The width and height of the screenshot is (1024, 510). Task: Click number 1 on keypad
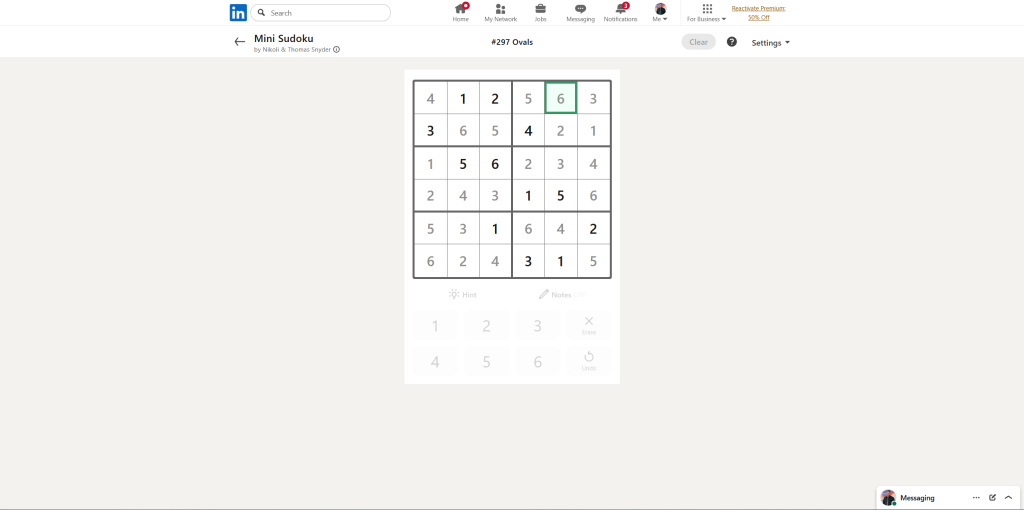[435, 326]
